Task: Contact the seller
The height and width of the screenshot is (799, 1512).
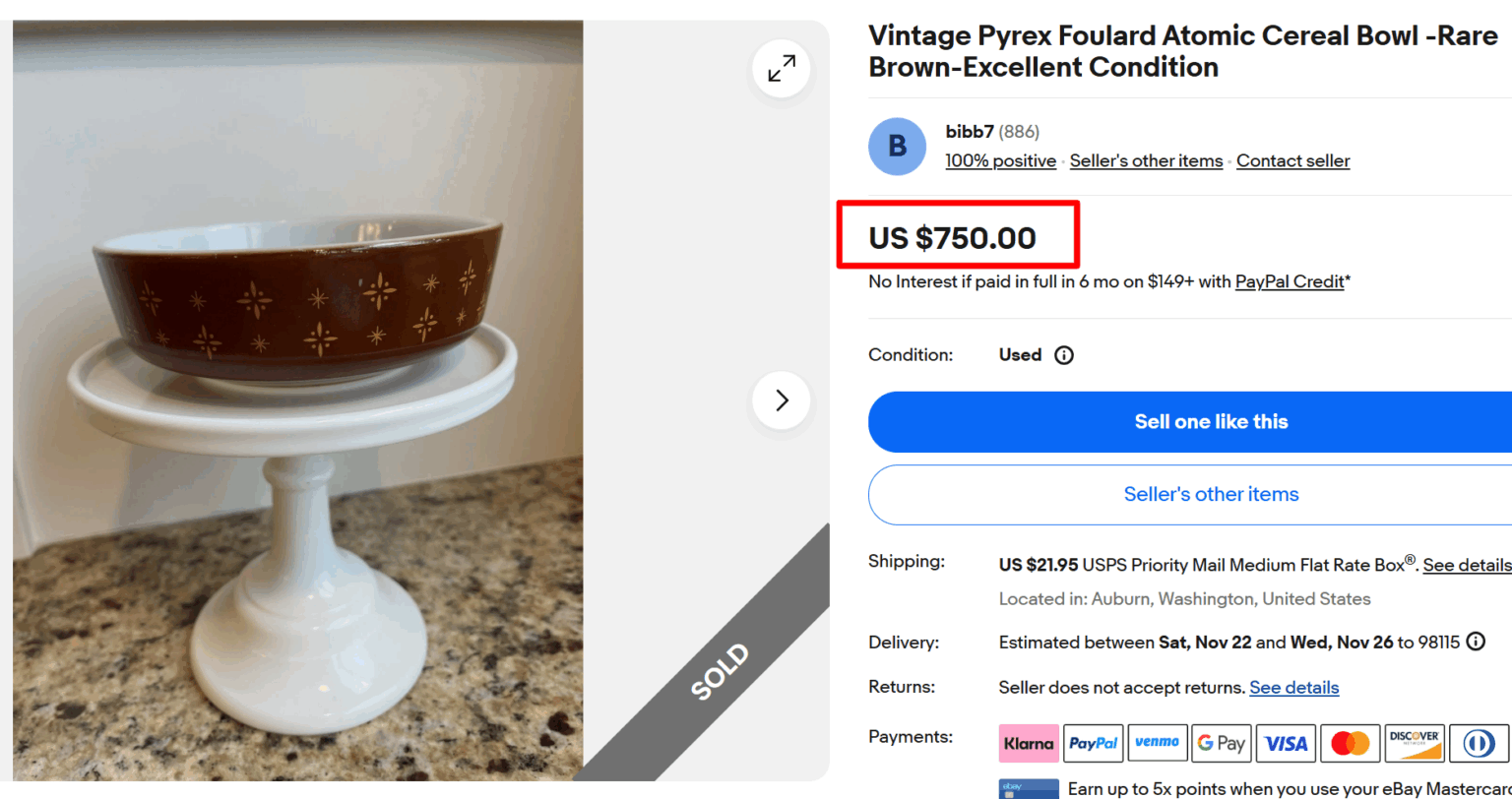Action: pyautogui.click(x=1292, y=160)
